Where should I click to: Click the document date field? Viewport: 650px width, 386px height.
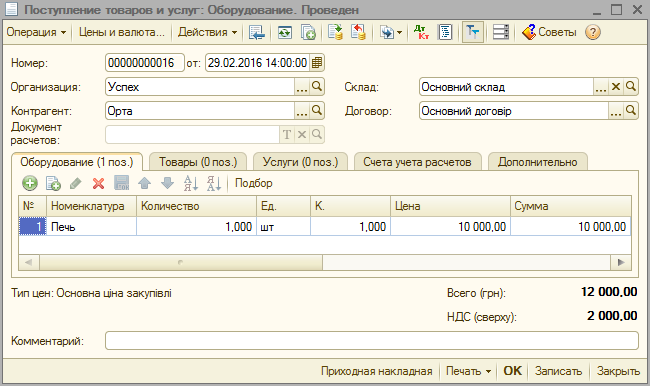pos(257,63)
